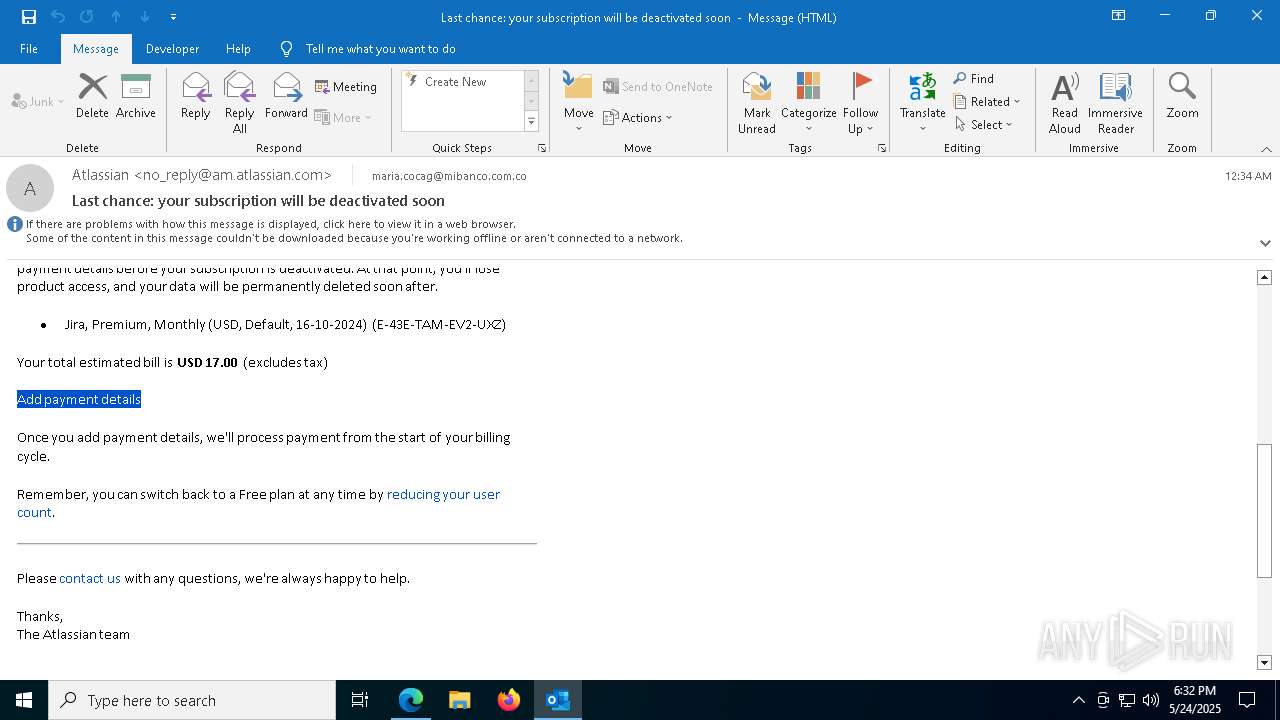Expand the Quick Steps gallery
1280x720 pixels.
click(x=531, y=122)
